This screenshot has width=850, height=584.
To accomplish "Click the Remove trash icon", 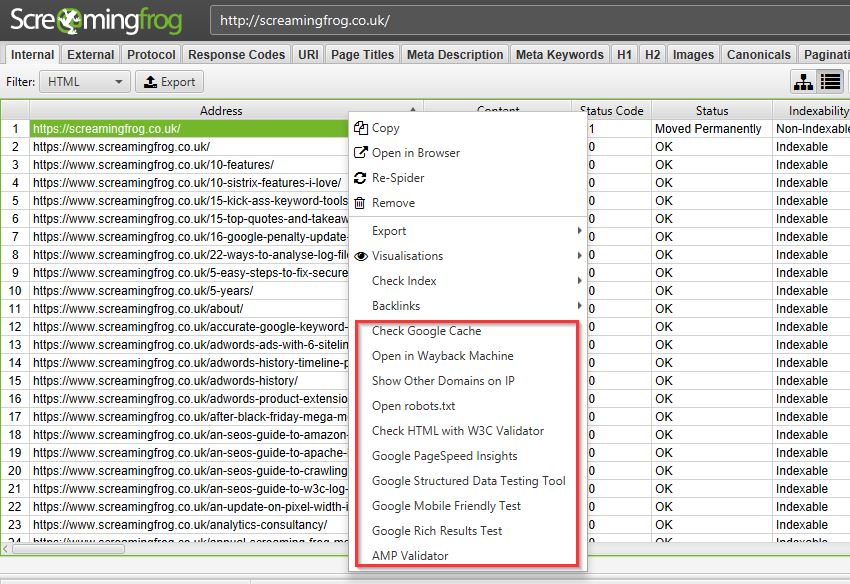I will 360,203.
